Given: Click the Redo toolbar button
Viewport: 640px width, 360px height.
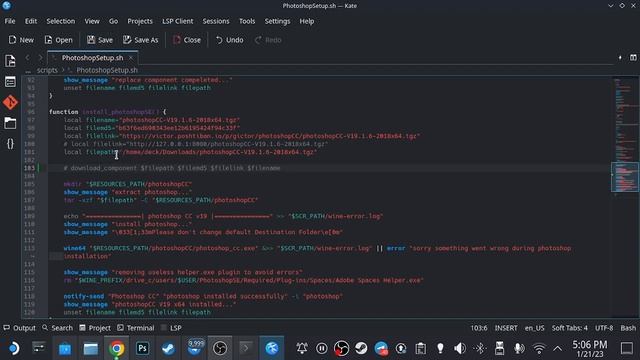Looking at the screenshot, I should (268, 40).
